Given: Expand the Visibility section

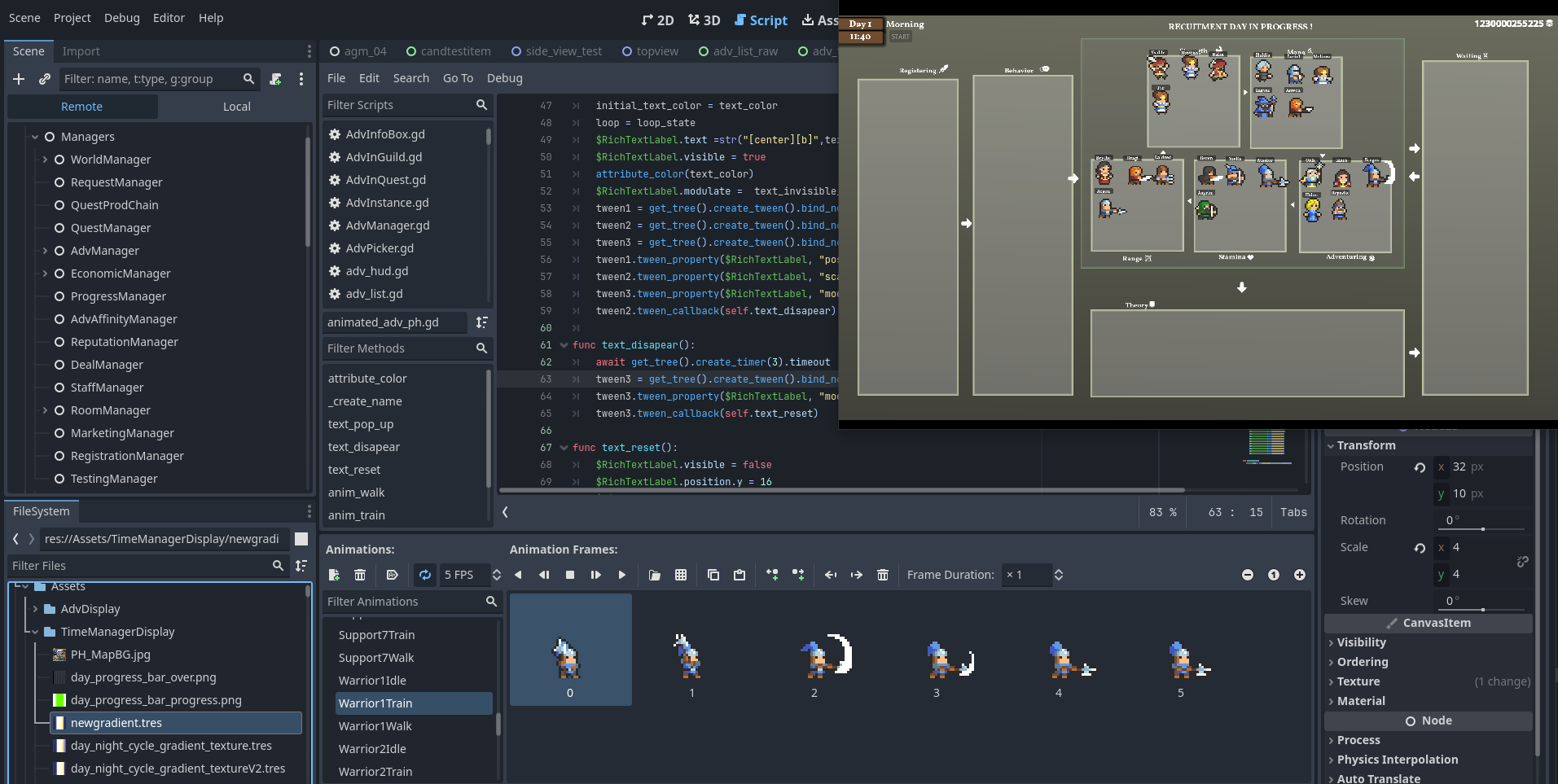Looking at the screenshot, I should point(1331,642).
